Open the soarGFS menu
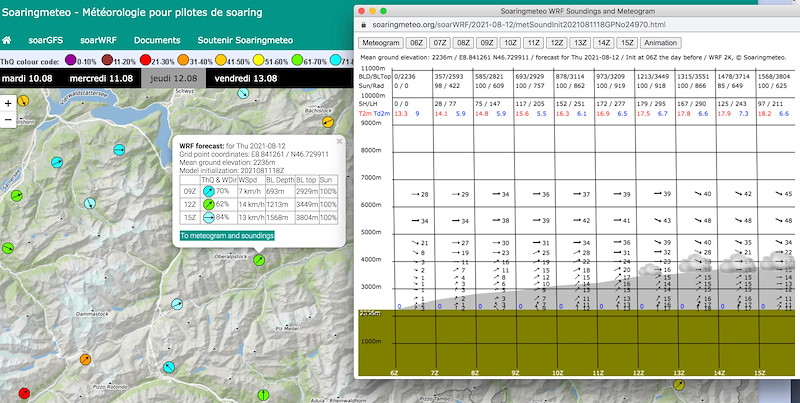The height and width of the screenshot is (403, 800). click(x=46, y=40)
